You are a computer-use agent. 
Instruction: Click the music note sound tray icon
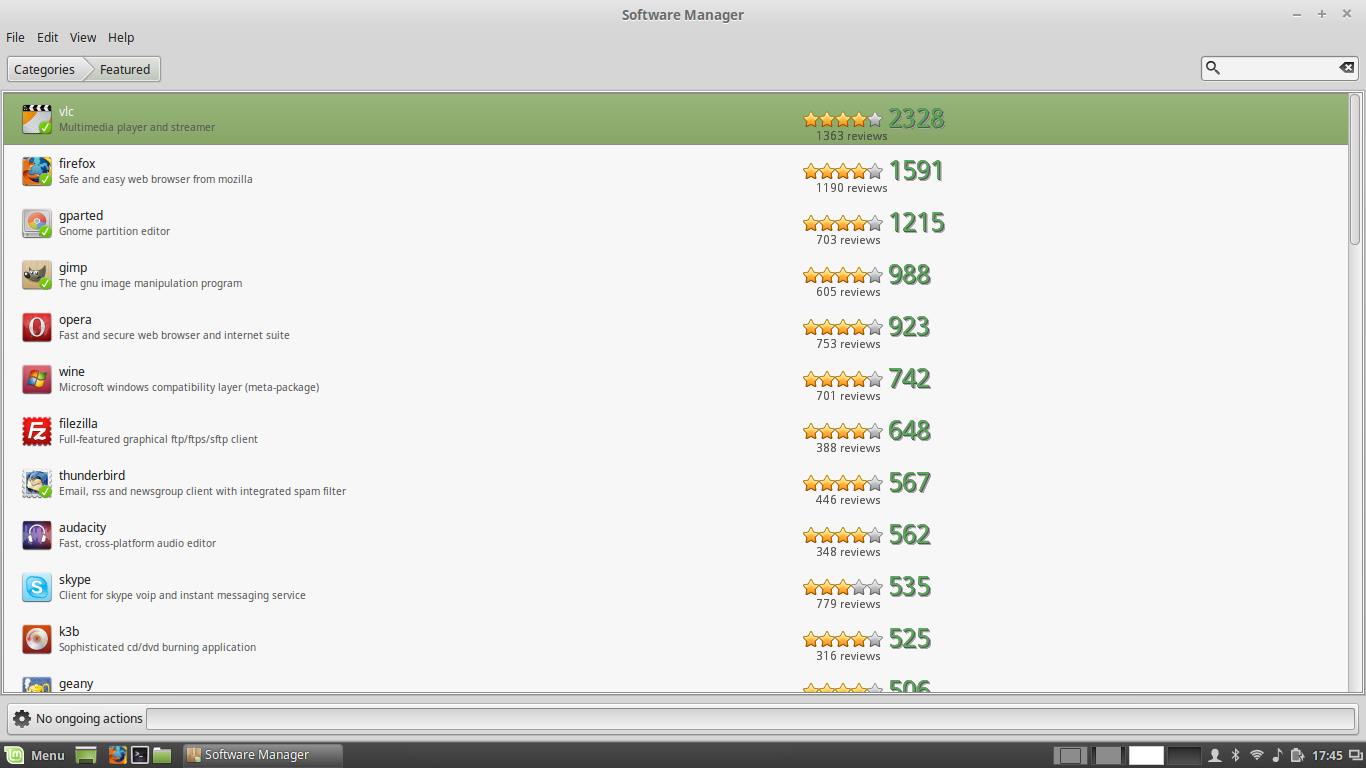(x=1277, y=755)
